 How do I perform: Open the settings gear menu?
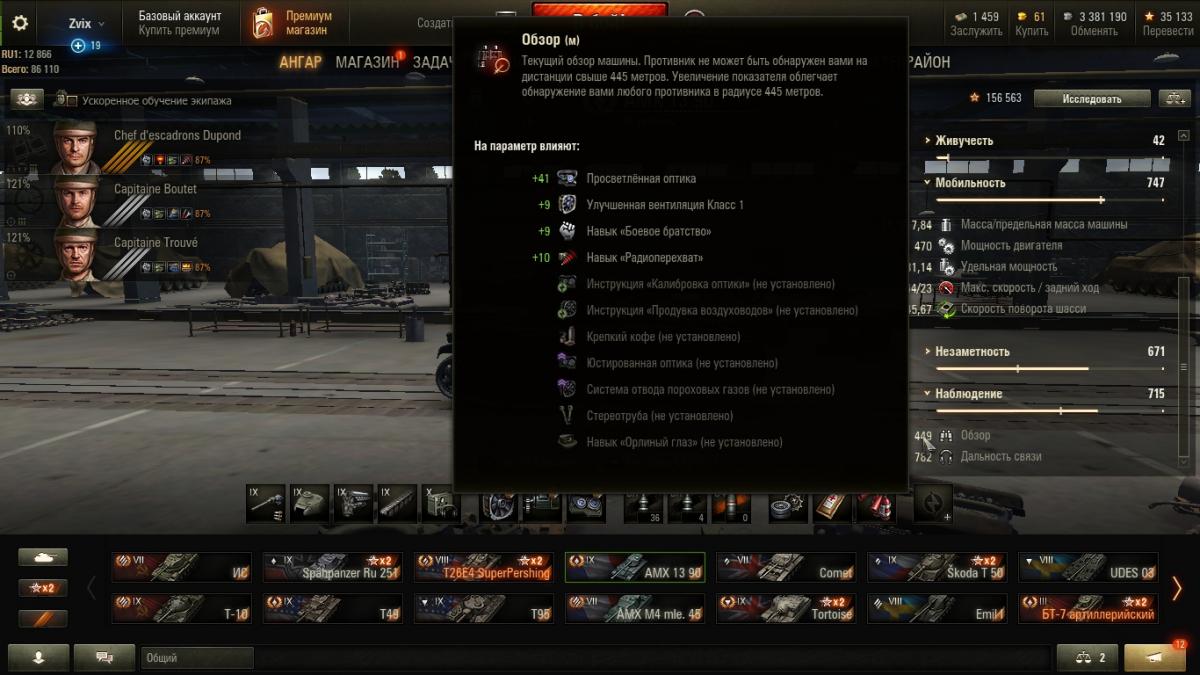click(x=20, y=23)
